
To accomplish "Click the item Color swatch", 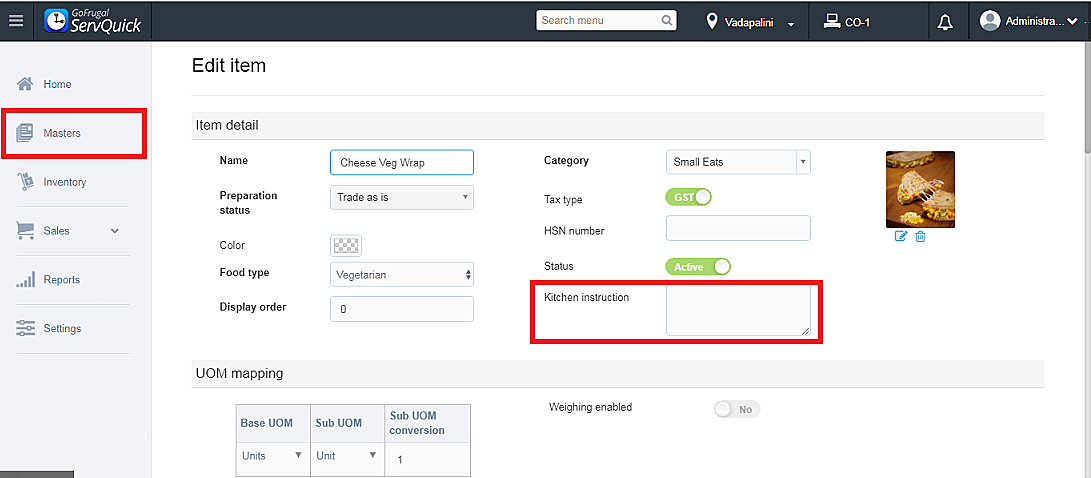I will [346, 245].
